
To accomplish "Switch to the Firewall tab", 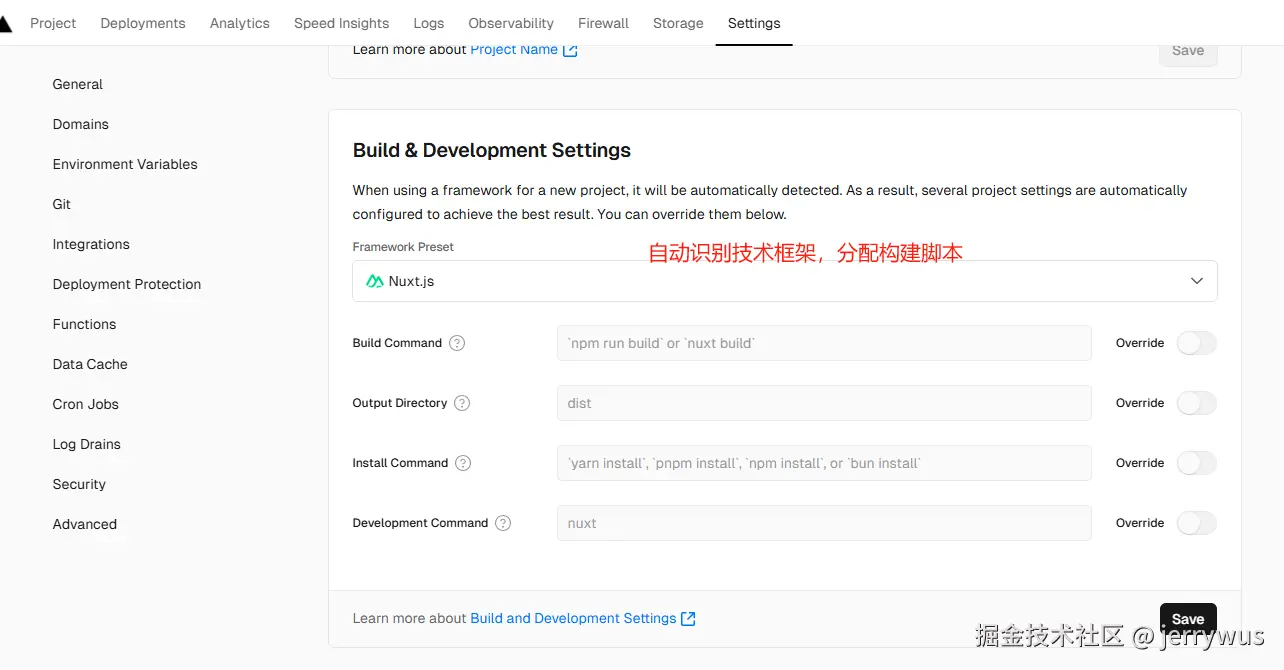I will coord(604,23).
